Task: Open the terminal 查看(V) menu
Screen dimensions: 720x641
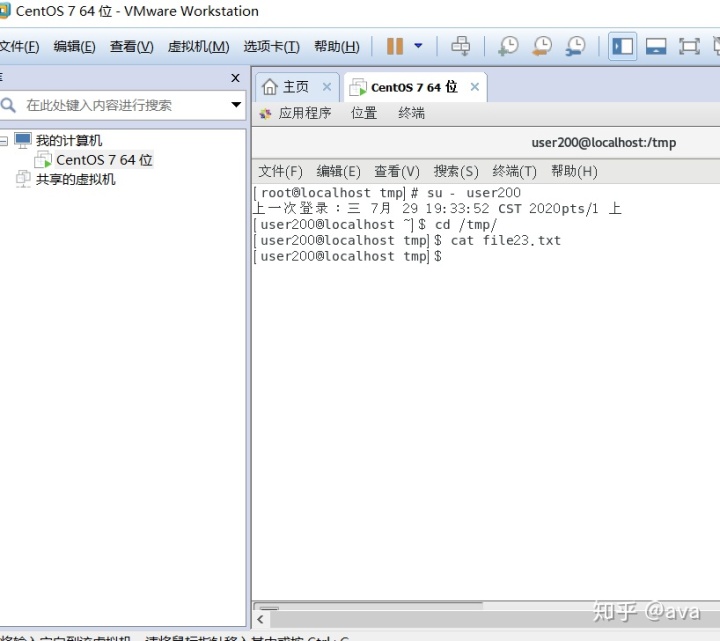Action: tap(397, 172)
